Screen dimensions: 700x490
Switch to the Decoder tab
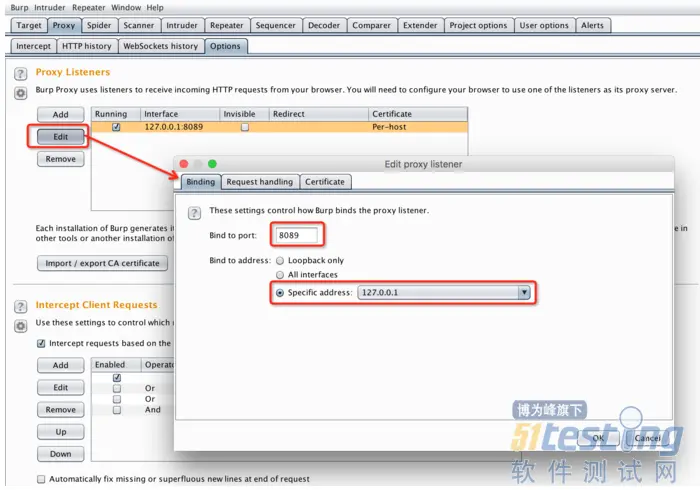[324, 25]
